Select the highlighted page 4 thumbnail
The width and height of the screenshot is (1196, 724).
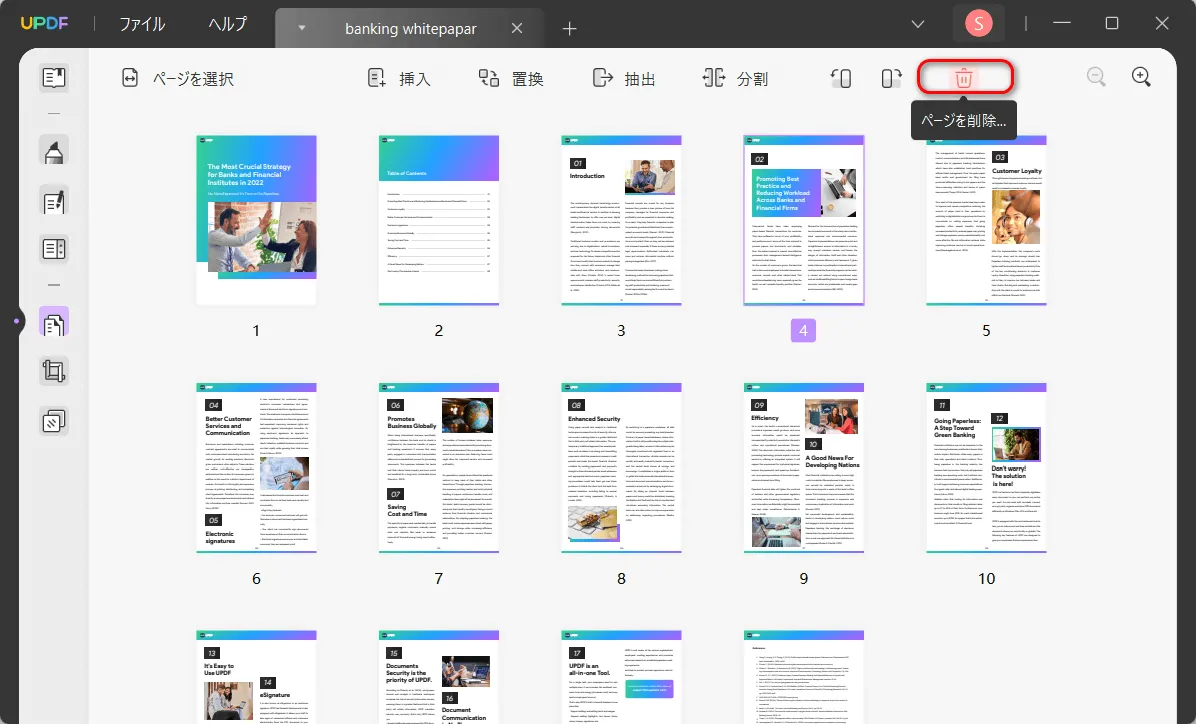804,220
